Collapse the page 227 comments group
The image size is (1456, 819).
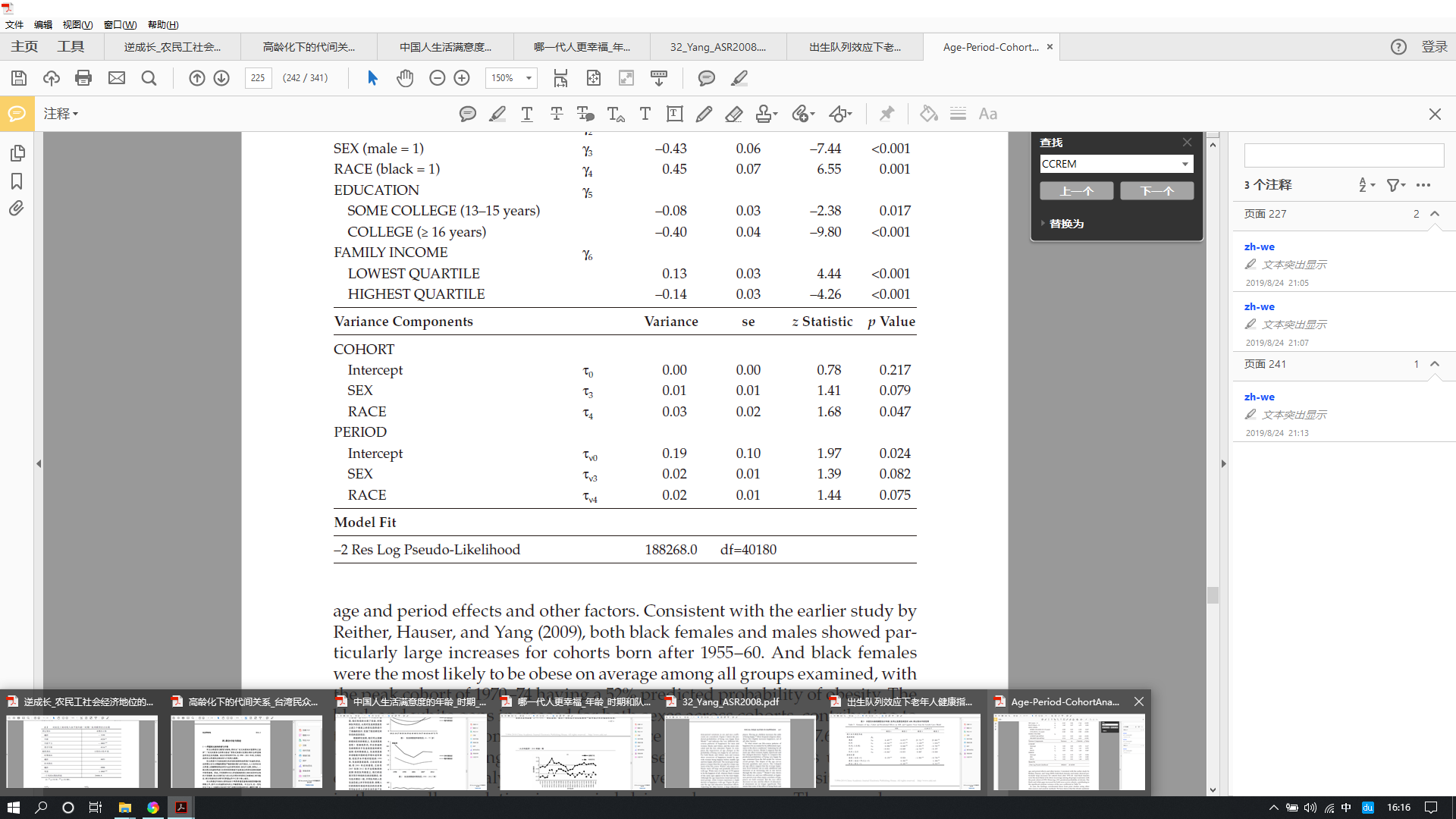point(1435,214)
